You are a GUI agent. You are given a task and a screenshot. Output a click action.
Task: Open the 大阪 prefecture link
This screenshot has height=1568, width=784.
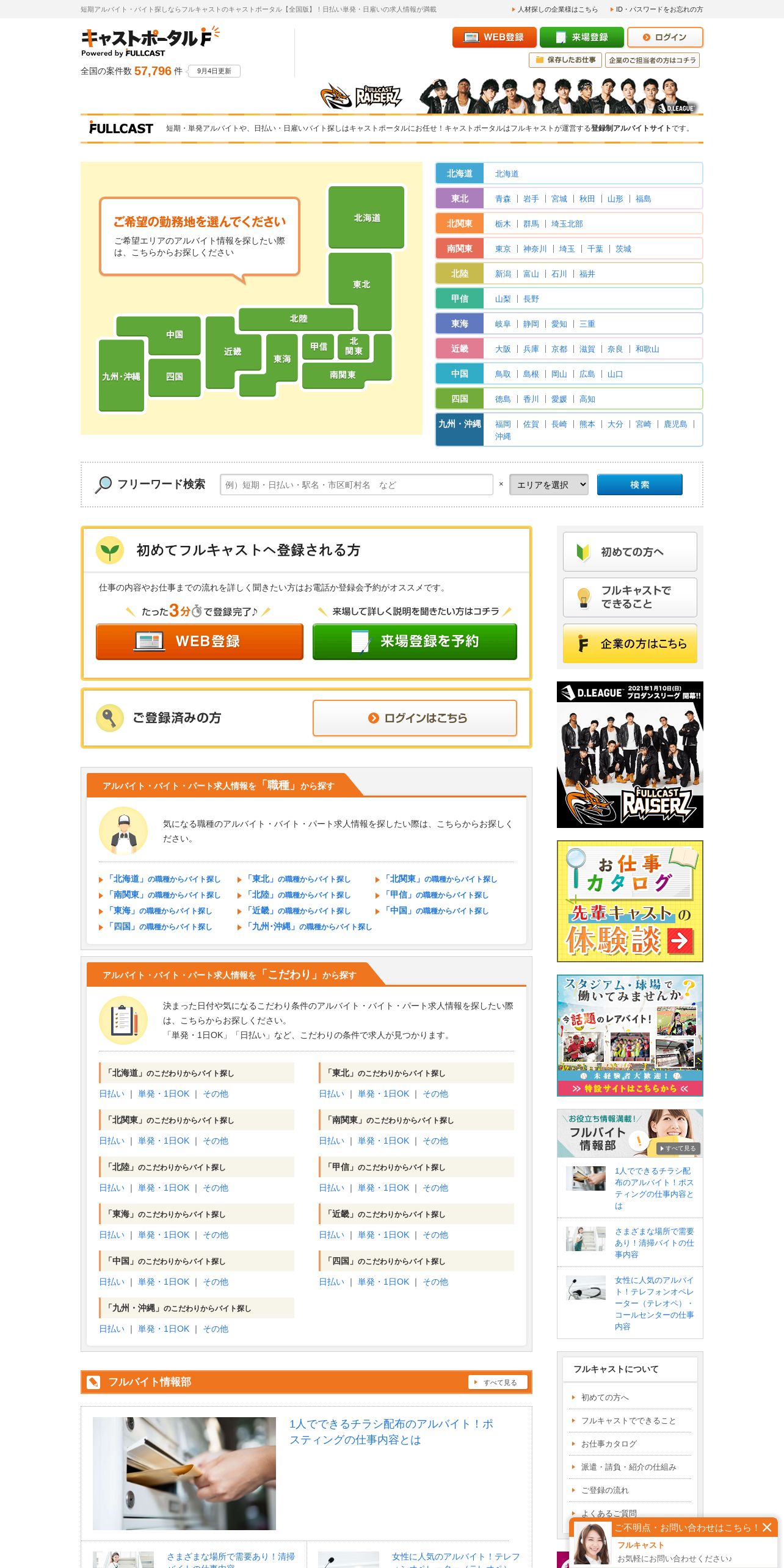[x=503, y=349]
